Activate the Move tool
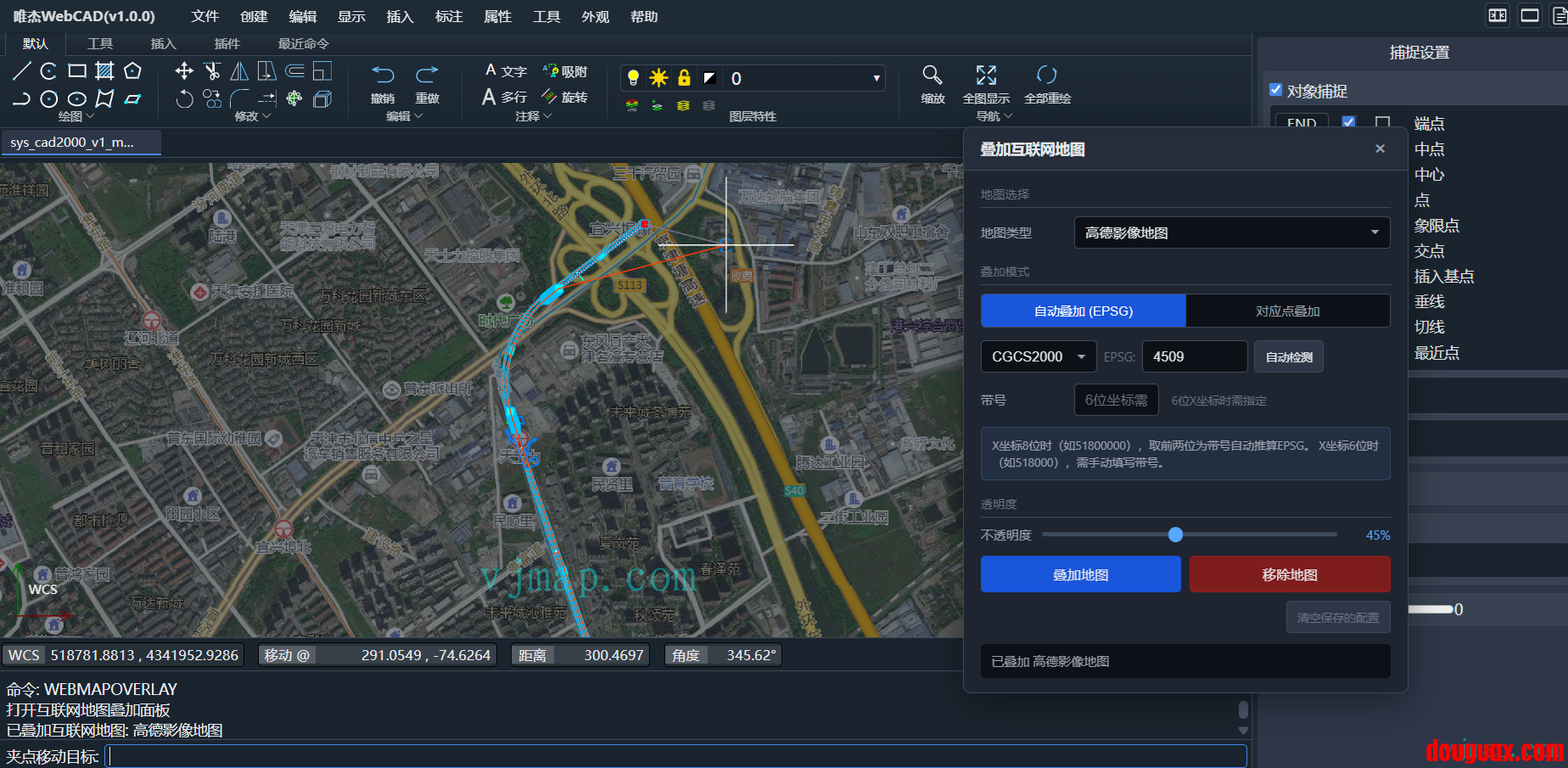The height and width of the screenshot is (768, 1568). 184,71
